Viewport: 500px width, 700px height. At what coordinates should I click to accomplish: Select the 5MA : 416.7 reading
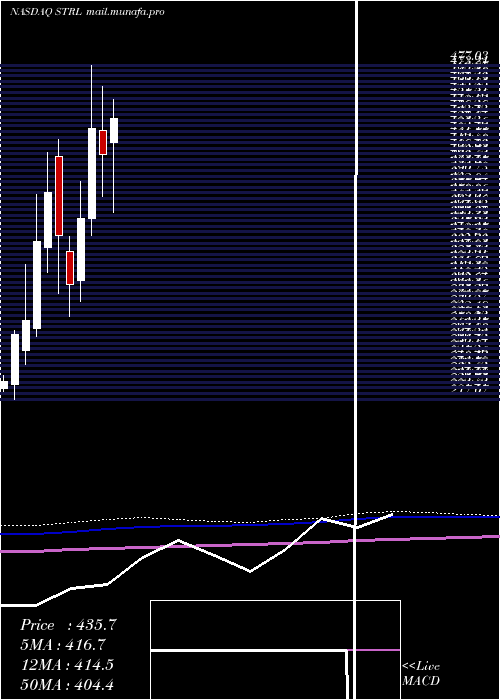[65, 645]
